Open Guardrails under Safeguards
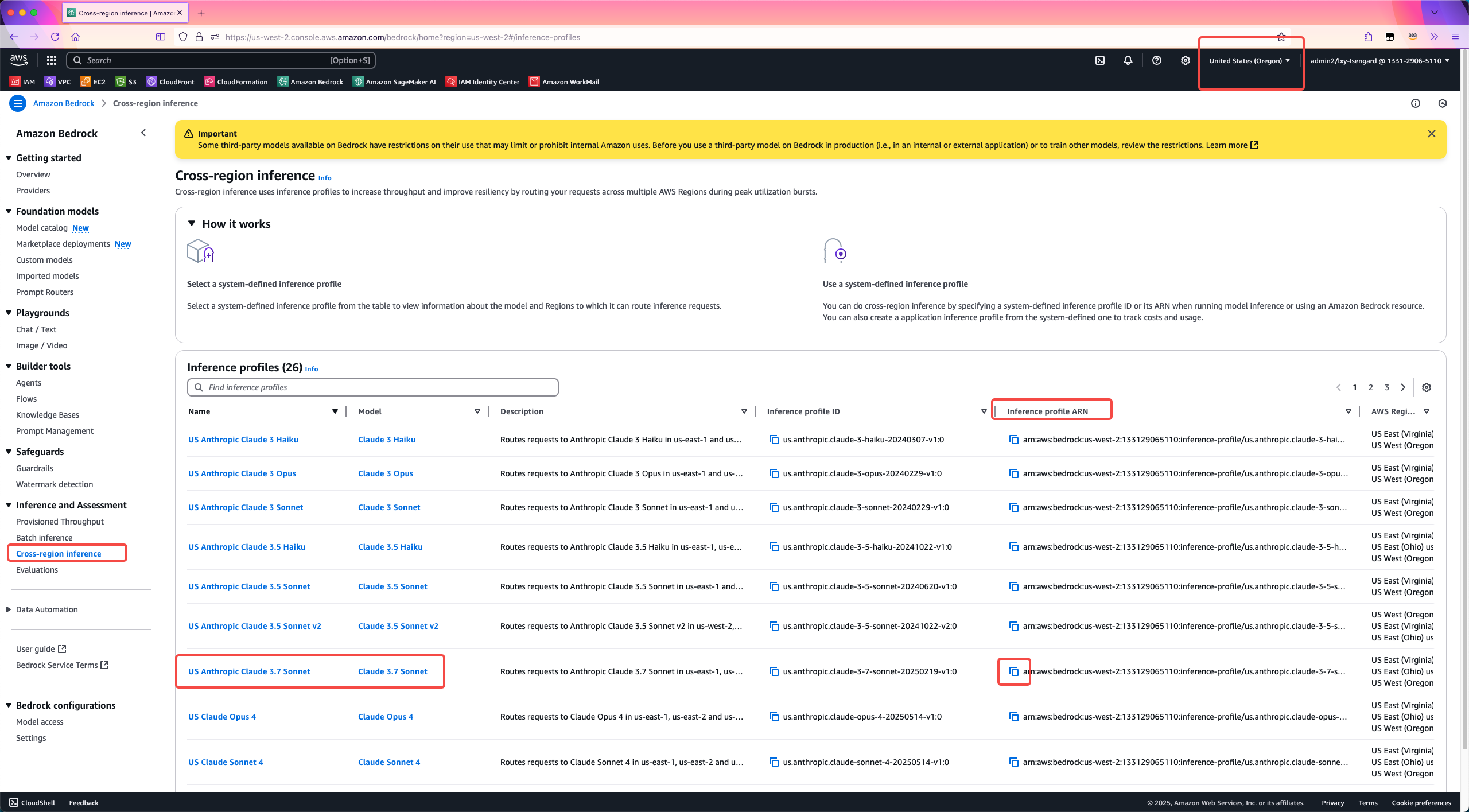This screenshot has height=812, width=1469. pos(34,468)
